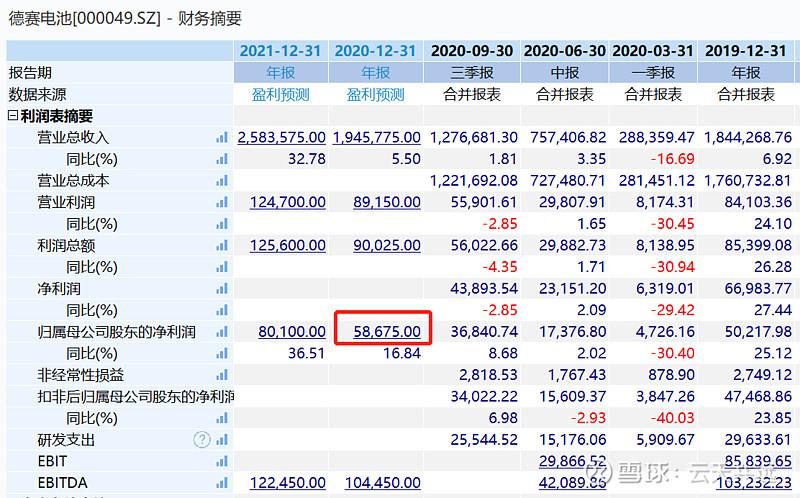
Task: Open 2020 EBITDA forecast 104,450.00
Action: (383, 483)
